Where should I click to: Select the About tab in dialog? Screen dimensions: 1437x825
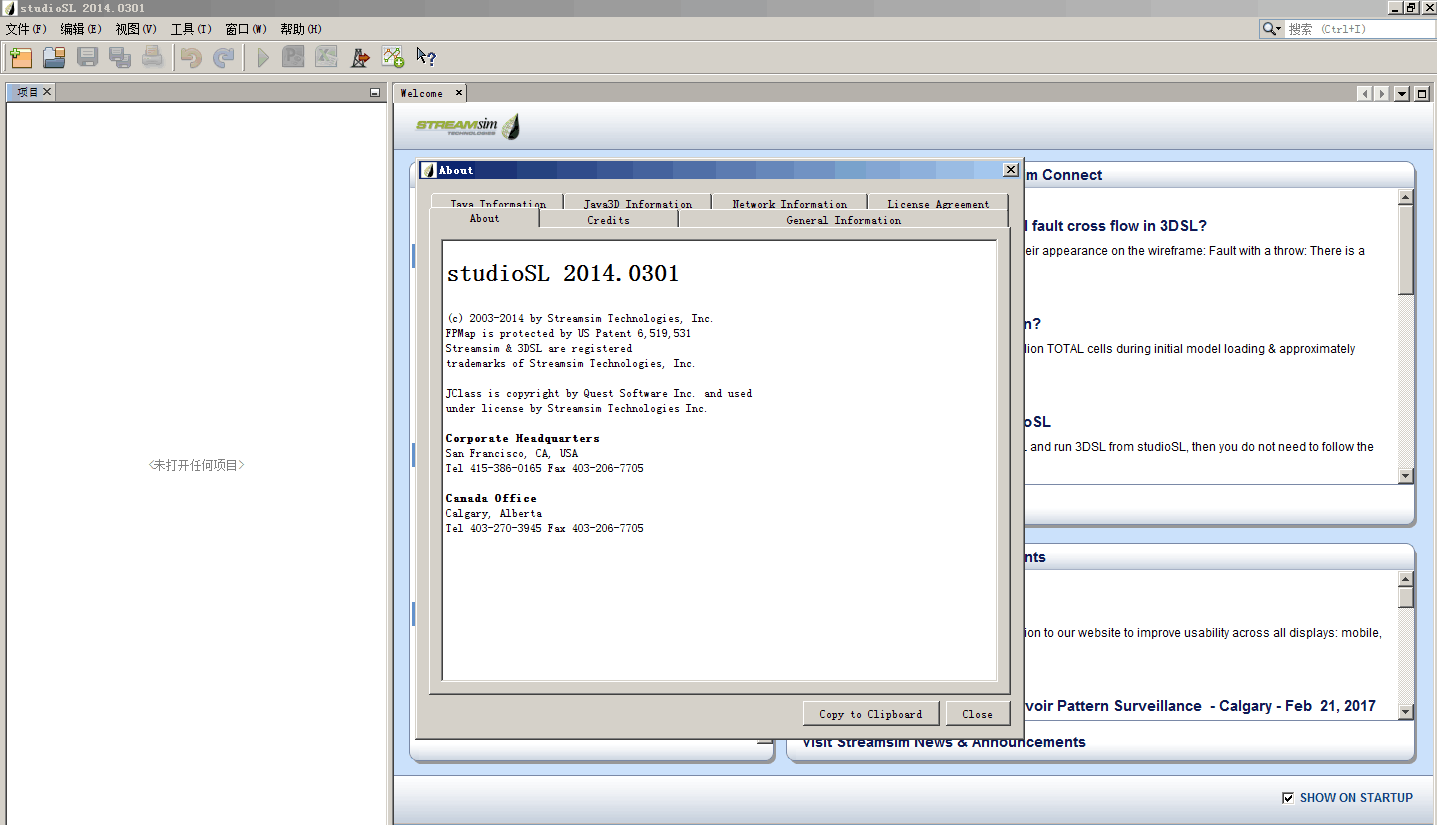(484, 218)
